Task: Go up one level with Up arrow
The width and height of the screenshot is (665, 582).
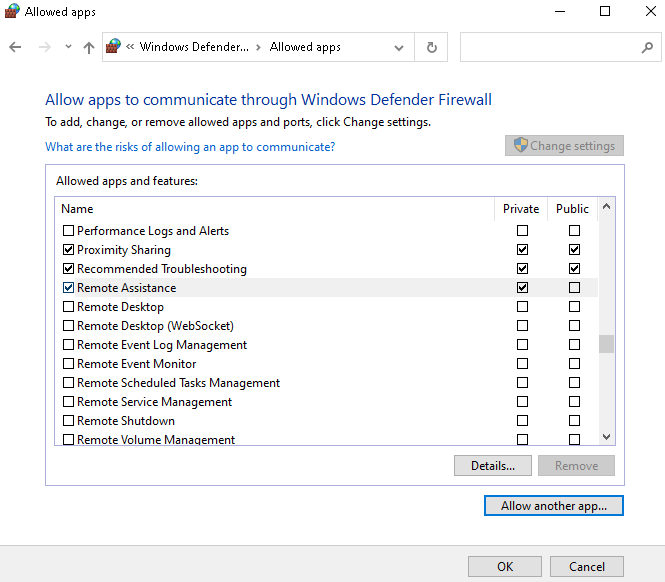Action: [89, 47]
